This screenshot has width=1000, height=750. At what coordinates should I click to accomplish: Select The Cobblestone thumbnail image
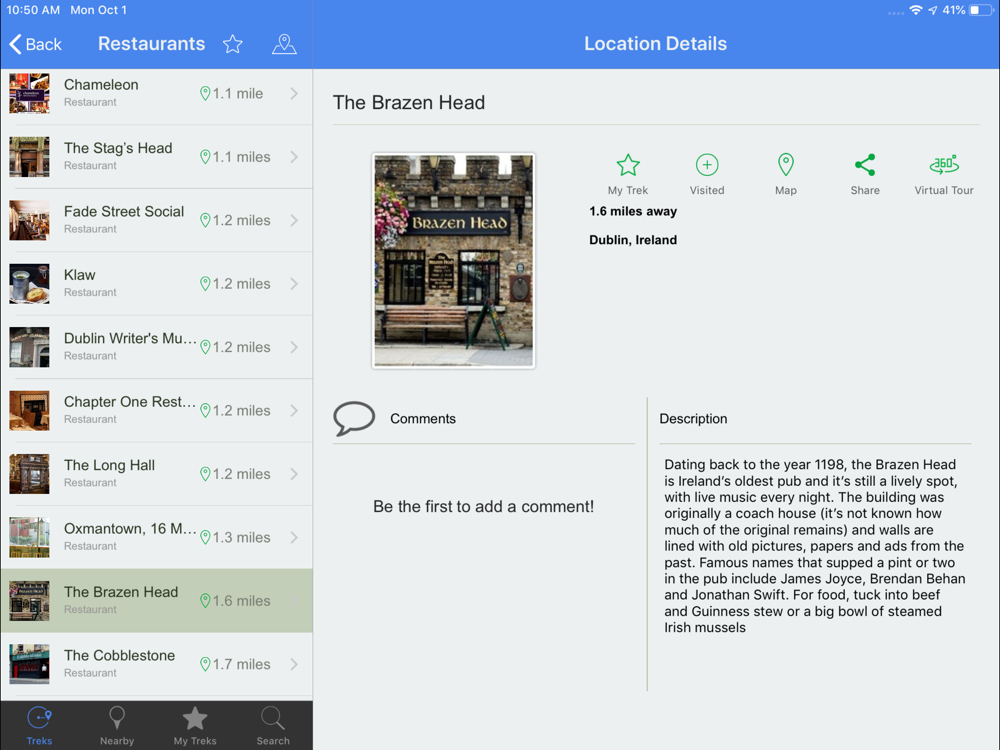tap(29, 665)
